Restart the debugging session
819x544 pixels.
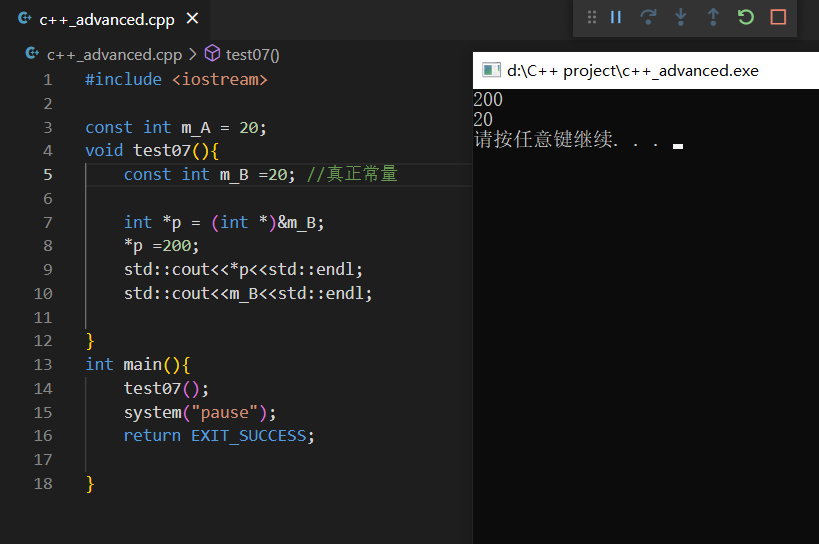tap(745, 17)
